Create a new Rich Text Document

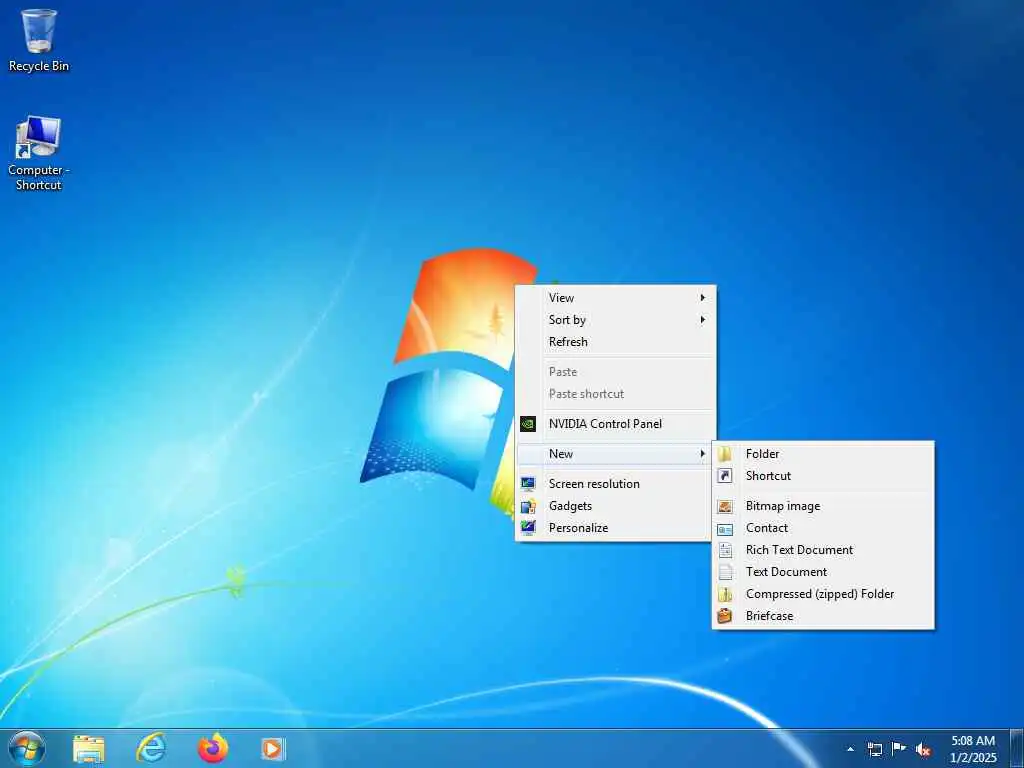click(823, 550)
